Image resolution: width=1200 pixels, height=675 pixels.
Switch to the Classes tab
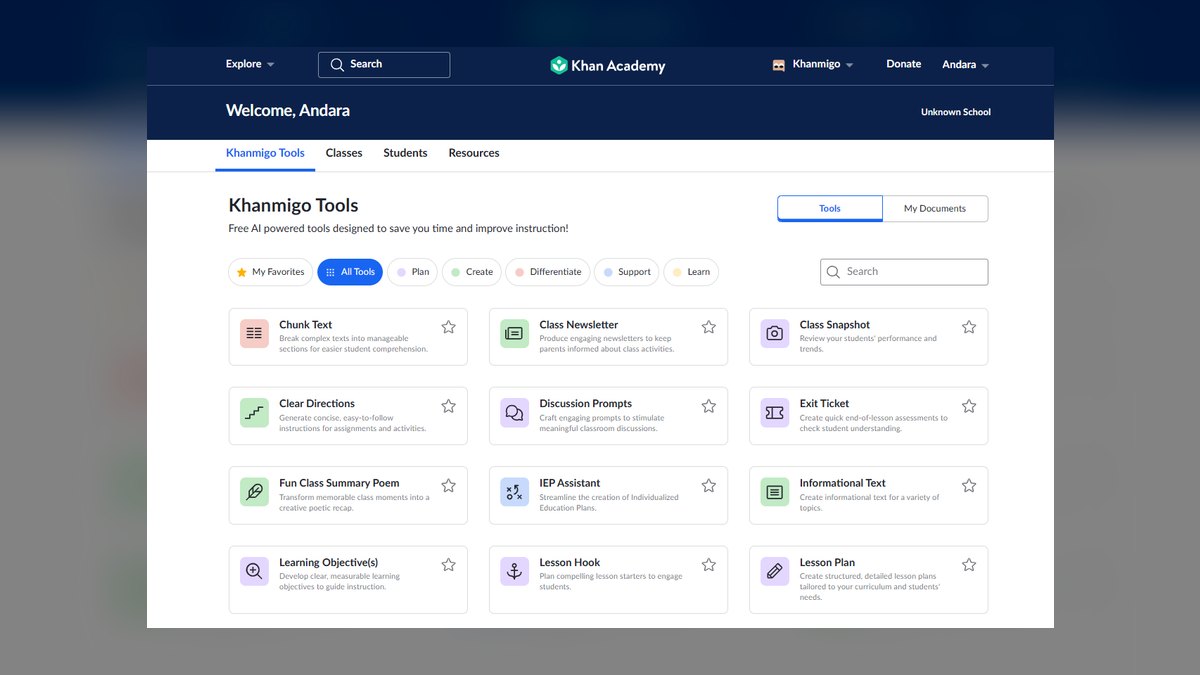344,153
